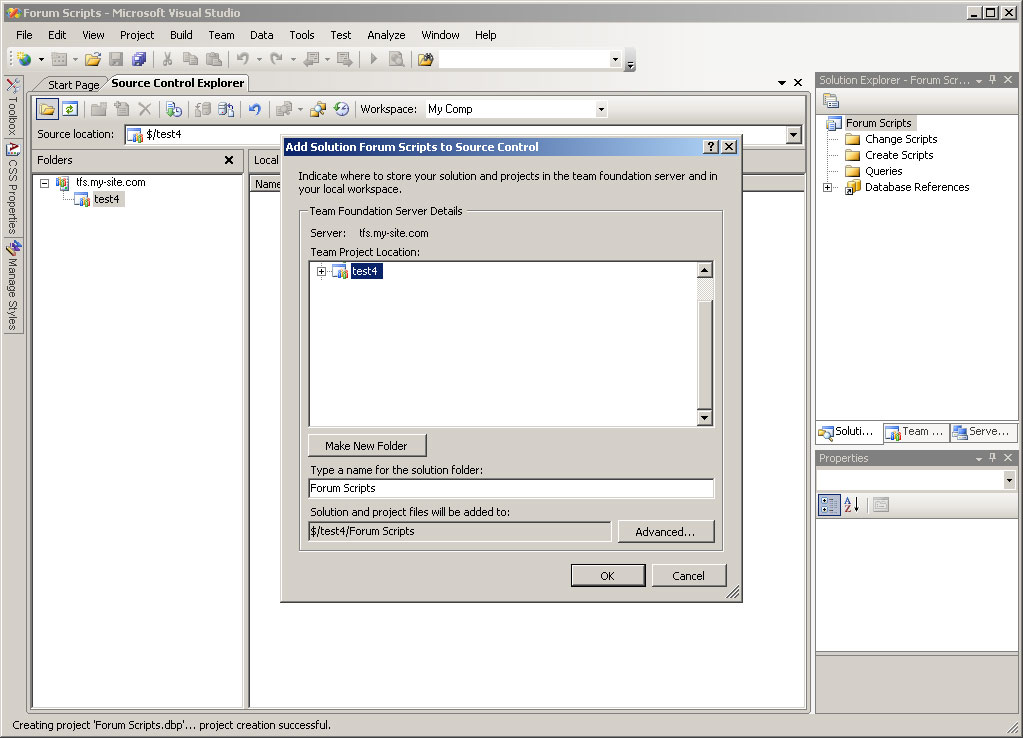The width and height of the screenshot is (1023, 738).
Task: Click the Refresh icon in Source Control Explorer
Action: [x=70, y=109]
